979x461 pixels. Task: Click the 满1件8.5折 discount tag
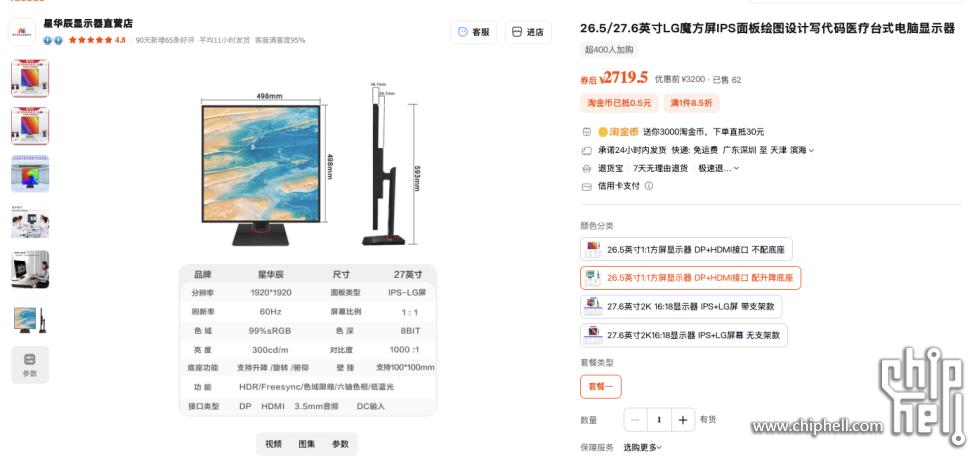coord(691,103)
